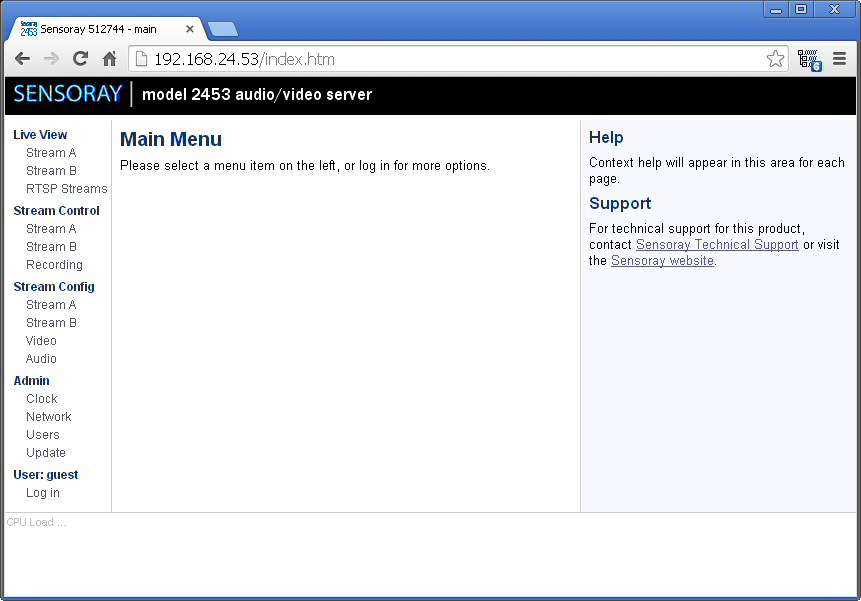Viewport: 861px width, 601px height.
Task: Open Network admin page
Action: (48, 417)
